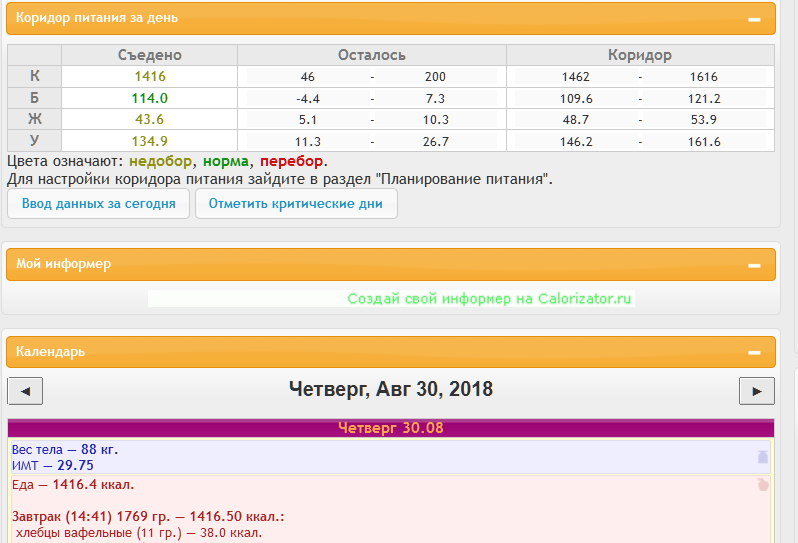
Task: Click the Четверг 30.08 purple day header
Action: [x=390, y=428]
